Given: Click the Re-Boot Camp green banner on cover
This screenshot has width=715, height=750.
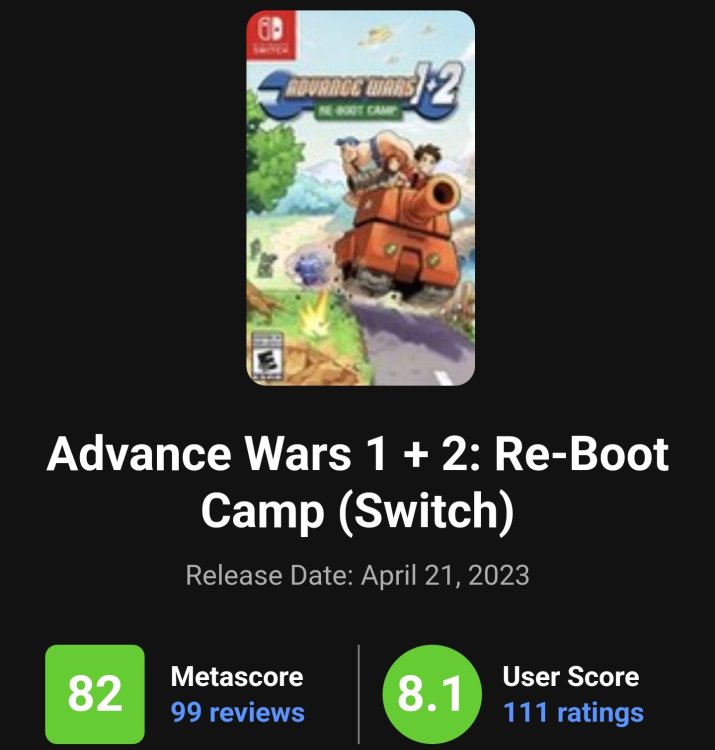Looking at the screenshot, I should pyautogui.click(x=359, y=111).
